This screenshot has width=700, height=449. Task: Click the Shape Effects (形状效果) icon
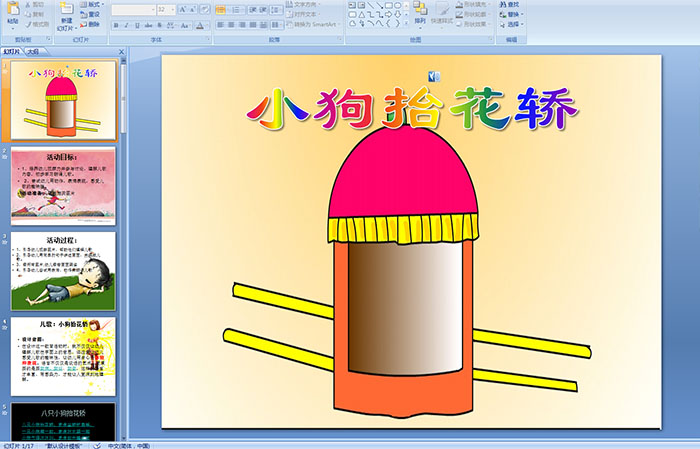coord(459,24)
